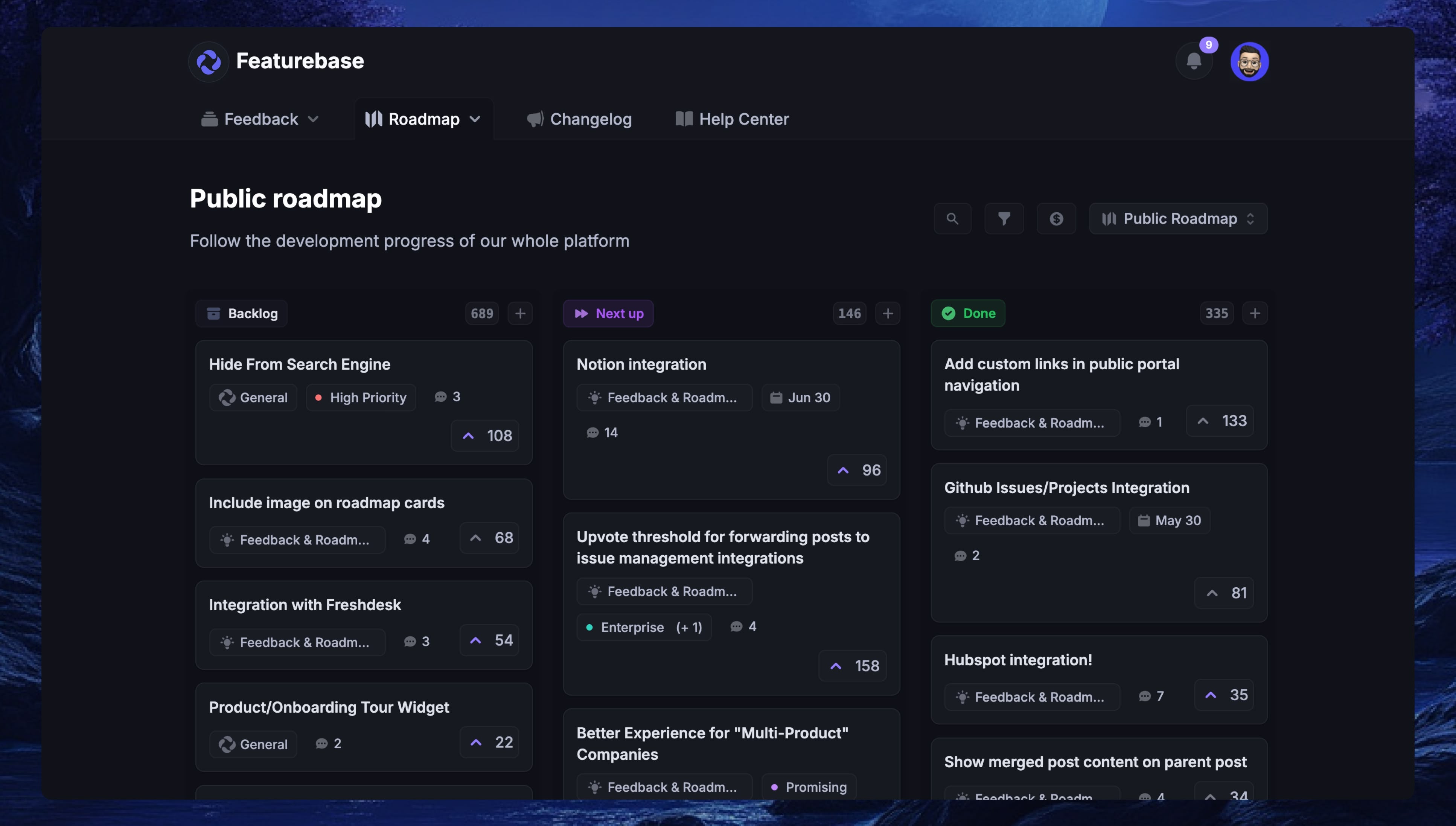Click the Done column label
The width and height of the screenshot is (1456, 826).
coord(968,313)
